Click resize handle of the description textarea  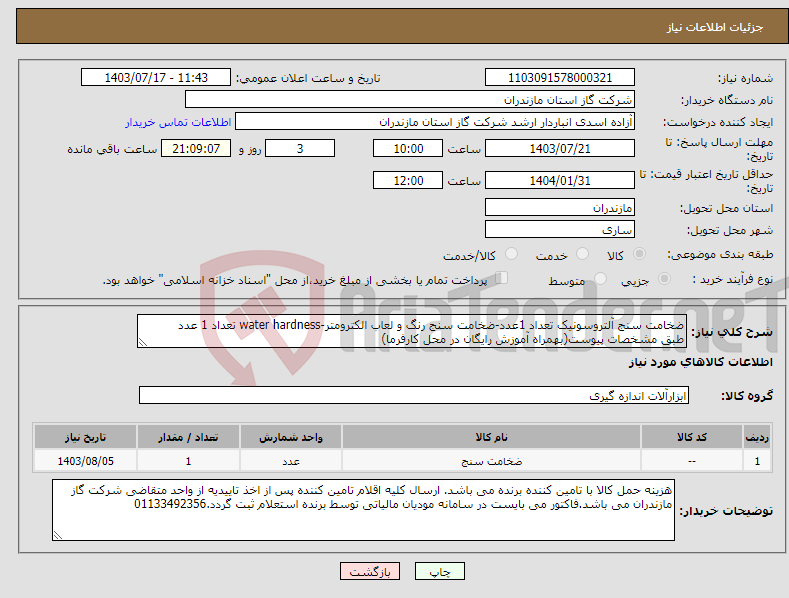(x=143, y=342)
